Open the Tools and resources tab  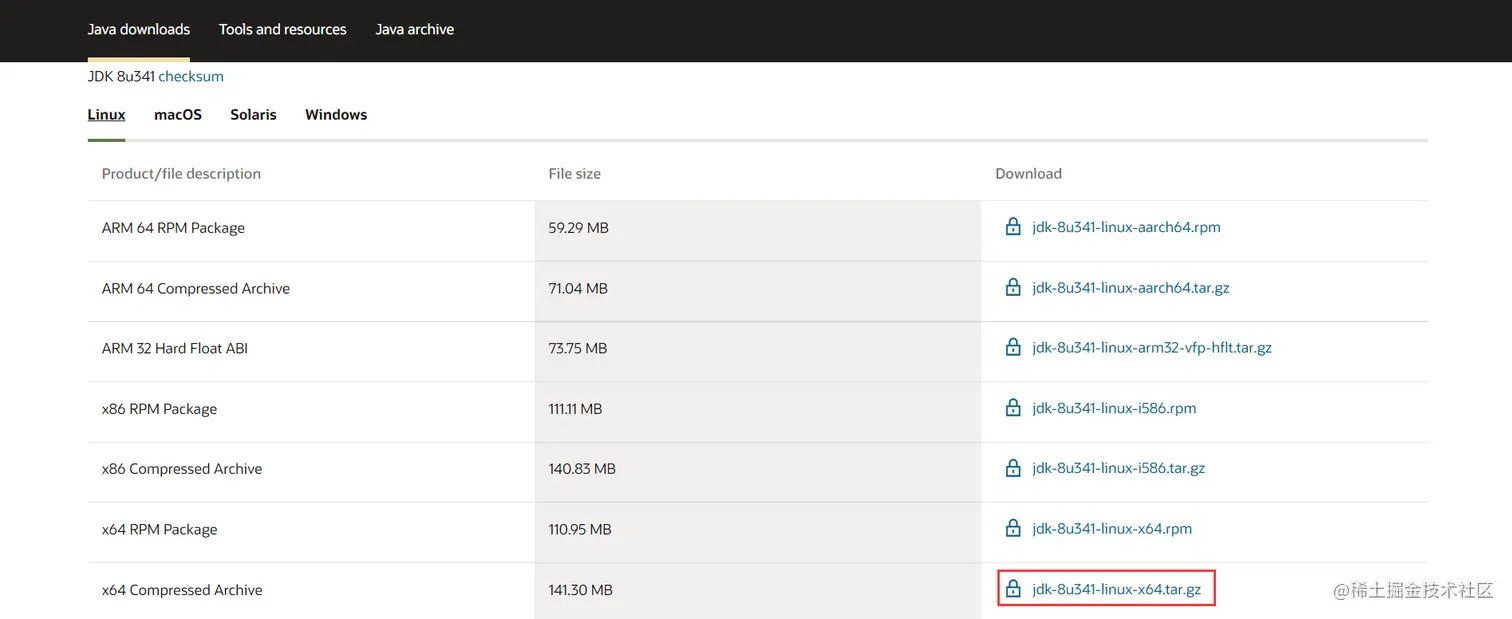tap(283, 29)
